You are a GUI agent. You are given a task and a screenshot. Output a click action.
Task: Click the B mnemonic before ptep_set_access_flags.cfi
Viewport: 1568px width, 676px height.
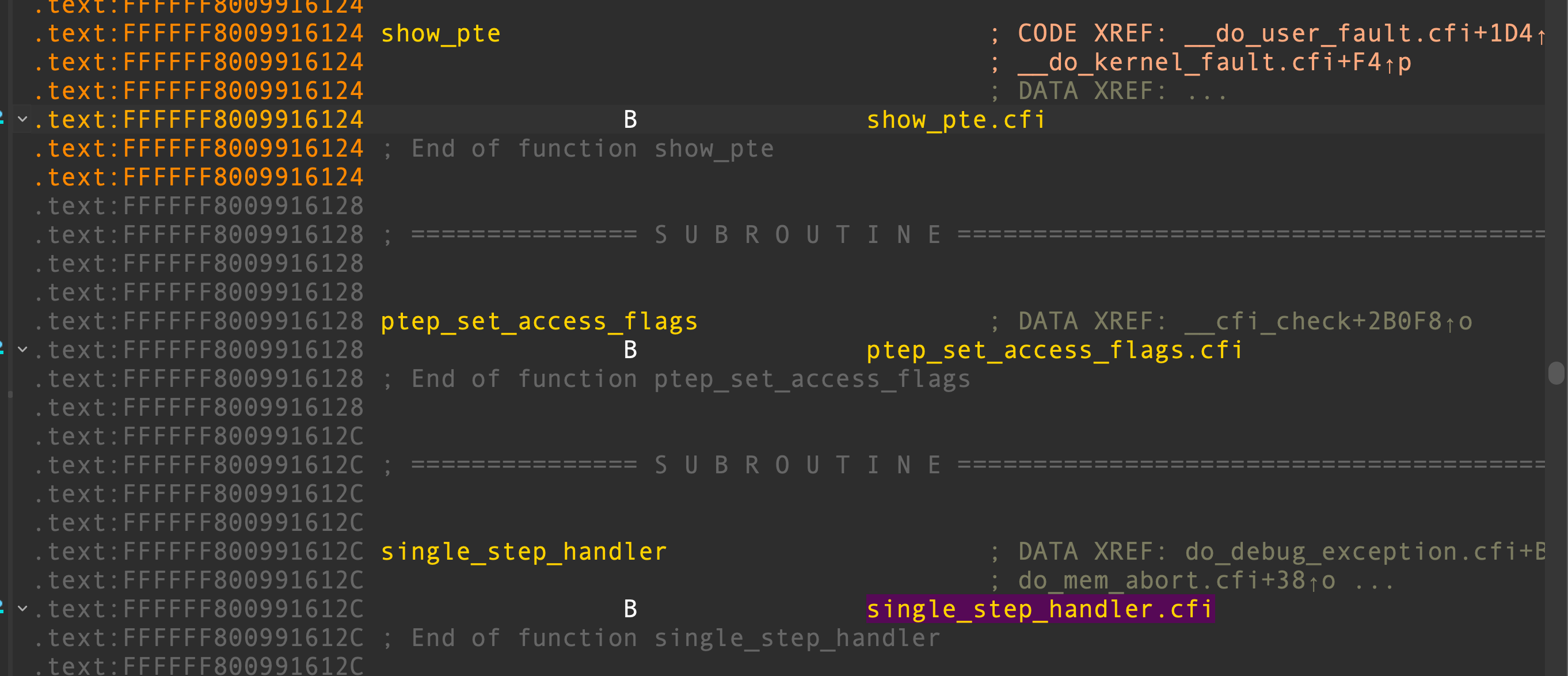point(630,350)
